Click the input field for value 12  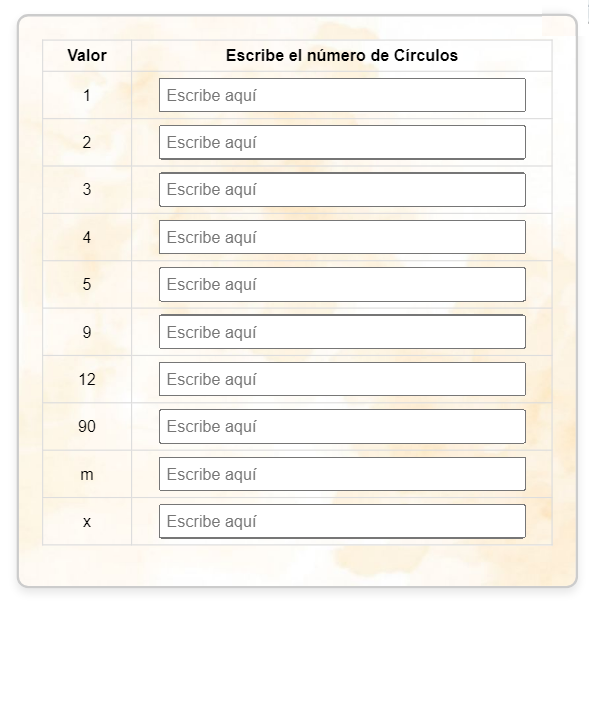(x=342, y=379)
